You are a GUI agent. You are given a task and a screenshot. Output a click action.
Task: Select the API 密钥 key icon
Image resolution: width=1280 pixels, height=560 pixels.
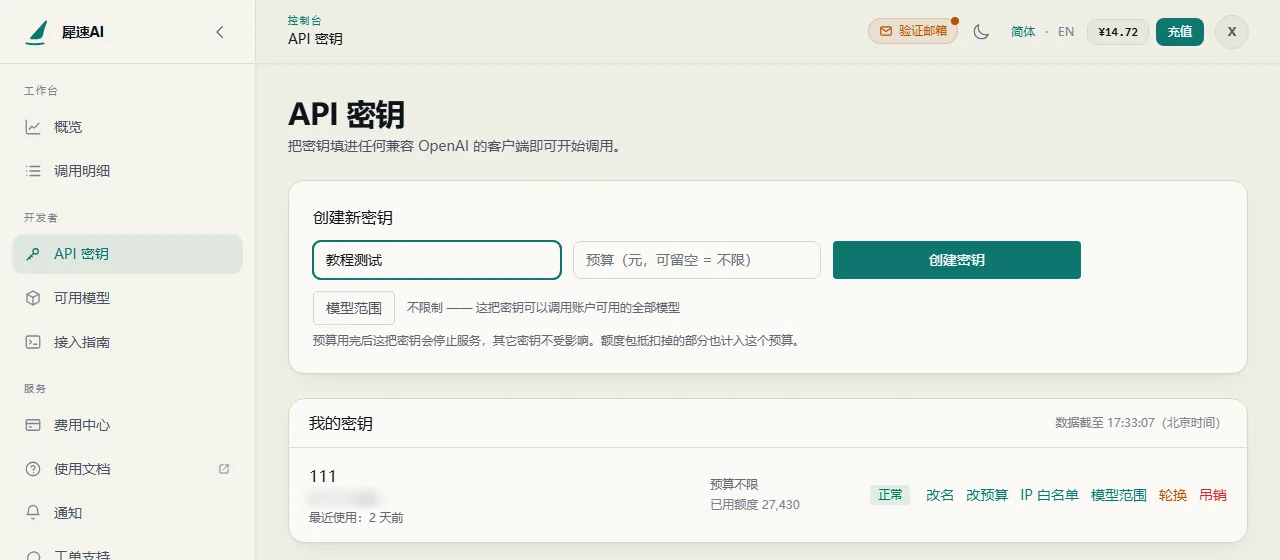[x=33, y=254]
